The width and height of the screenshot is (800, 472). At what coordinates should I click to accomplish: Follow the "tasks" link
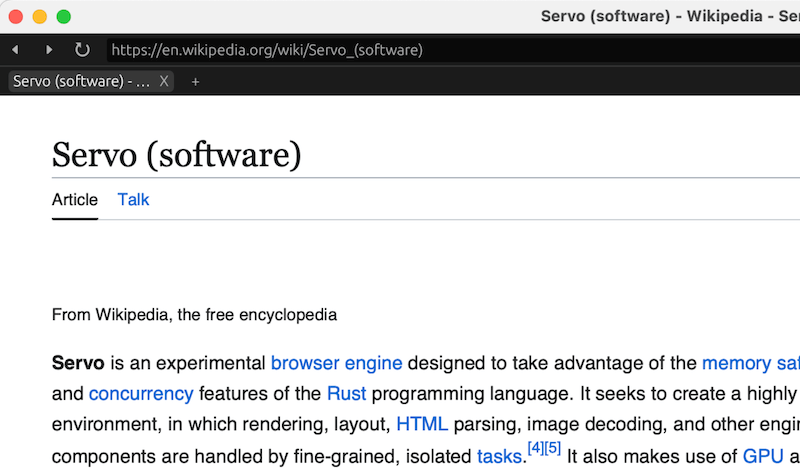click(x=500, y=456)
